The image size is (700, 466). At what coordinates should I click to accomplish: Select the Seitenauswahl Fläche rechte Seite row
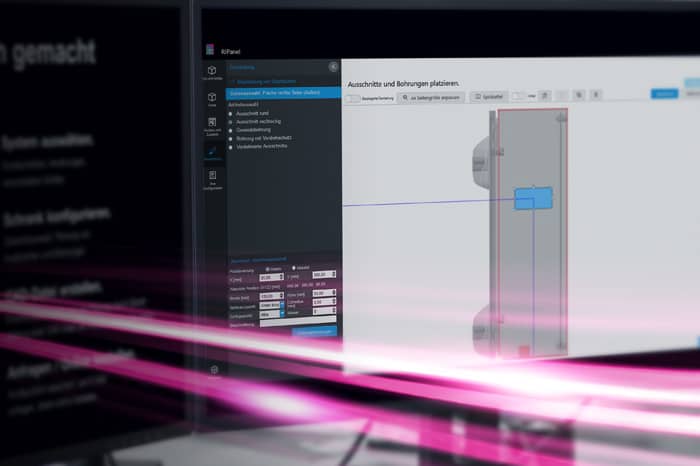click(283, 93)
